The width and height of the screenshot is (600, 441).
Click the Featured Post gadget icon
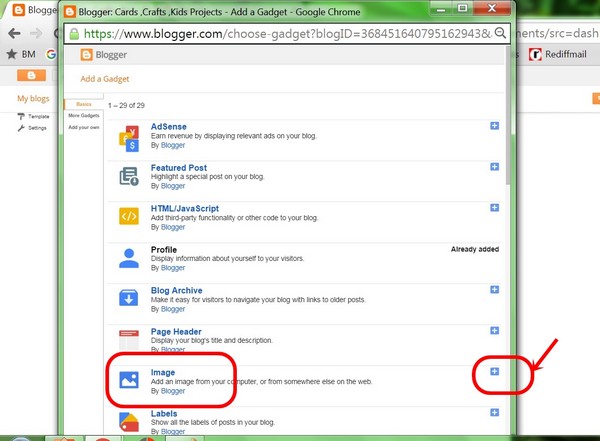(x=129, y=176)
